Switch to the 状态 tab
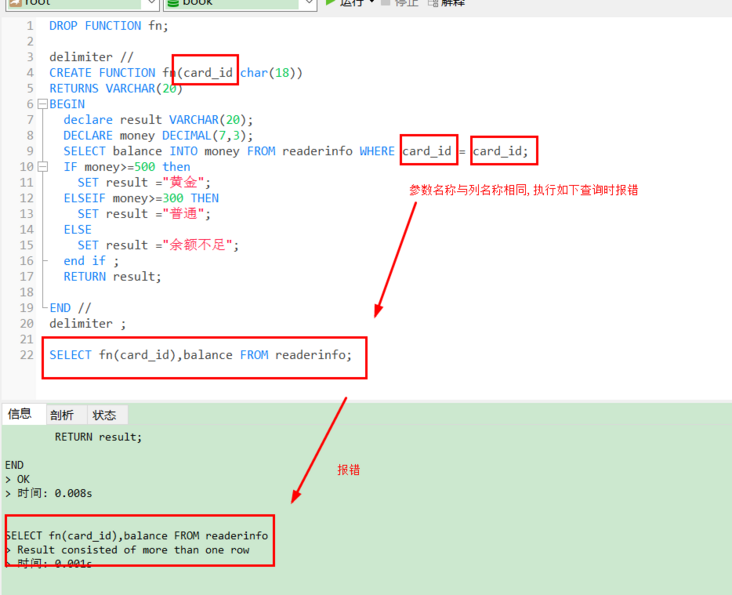 click(104, 415)
